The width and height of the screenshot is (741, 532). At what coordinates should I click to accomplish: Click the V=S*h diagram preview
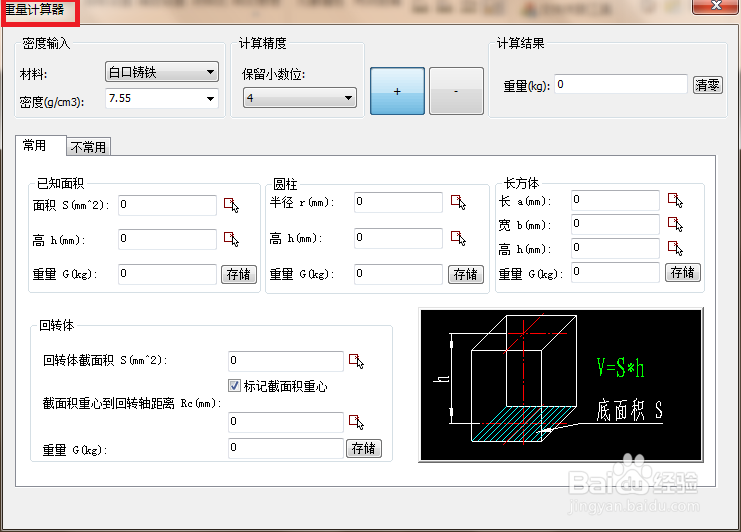(x=561, y=385)
